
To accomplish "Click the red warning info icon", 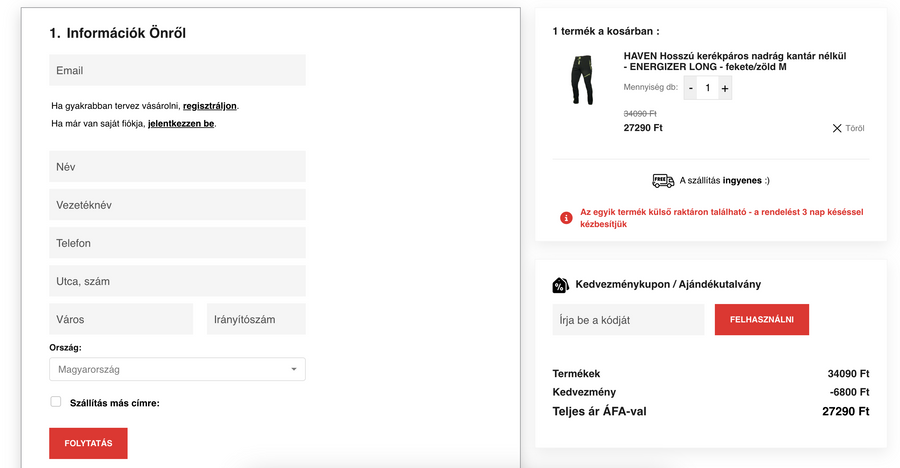I will (566, 218).
